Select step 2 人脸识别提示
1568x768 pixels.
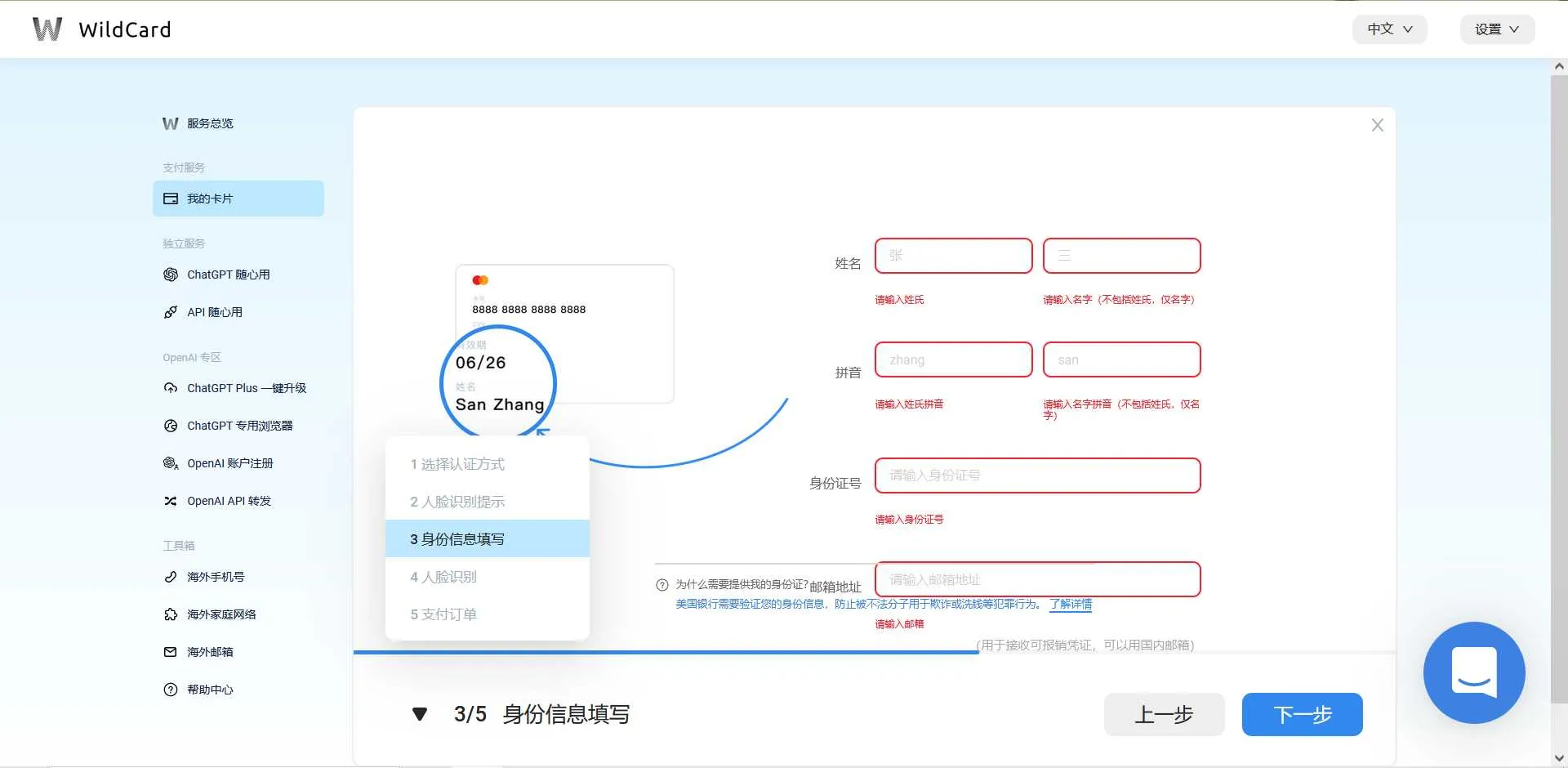tap(488, 502)
